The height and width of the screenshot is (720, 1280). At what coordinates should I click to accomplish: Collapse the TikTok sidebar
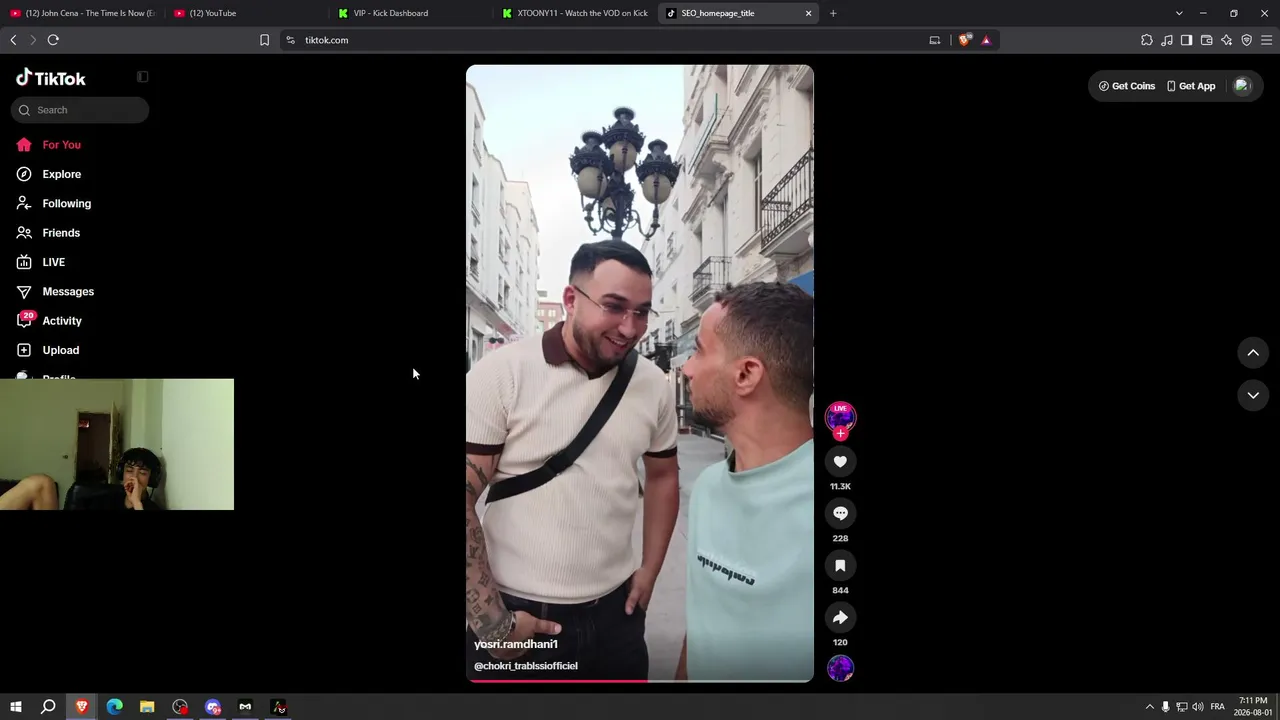[142, 77]
